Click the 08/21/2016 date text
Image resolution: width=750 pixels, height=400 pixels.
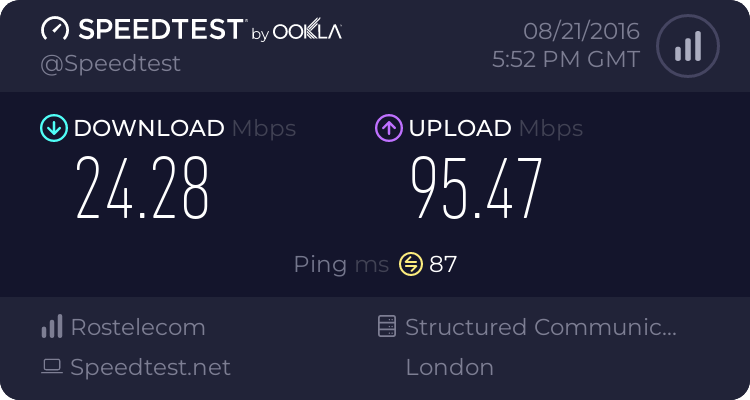point(581,32)
